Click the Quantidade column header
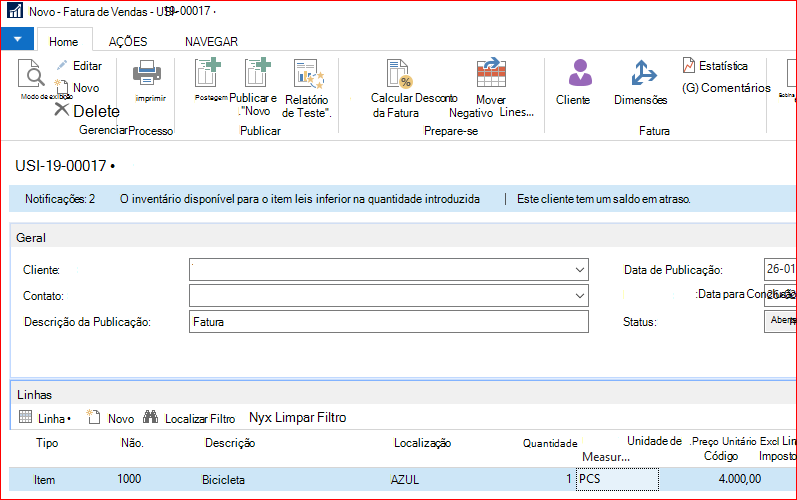 tap(550, 443)
